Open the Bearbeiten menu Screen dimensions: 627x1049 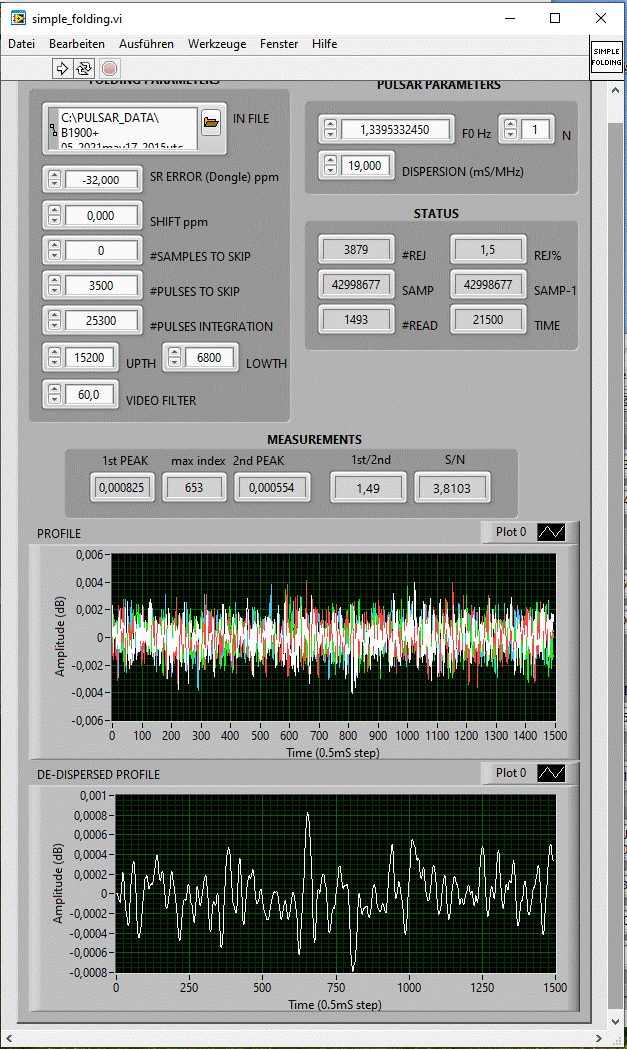pyautogui.click(x=77, y=43)
